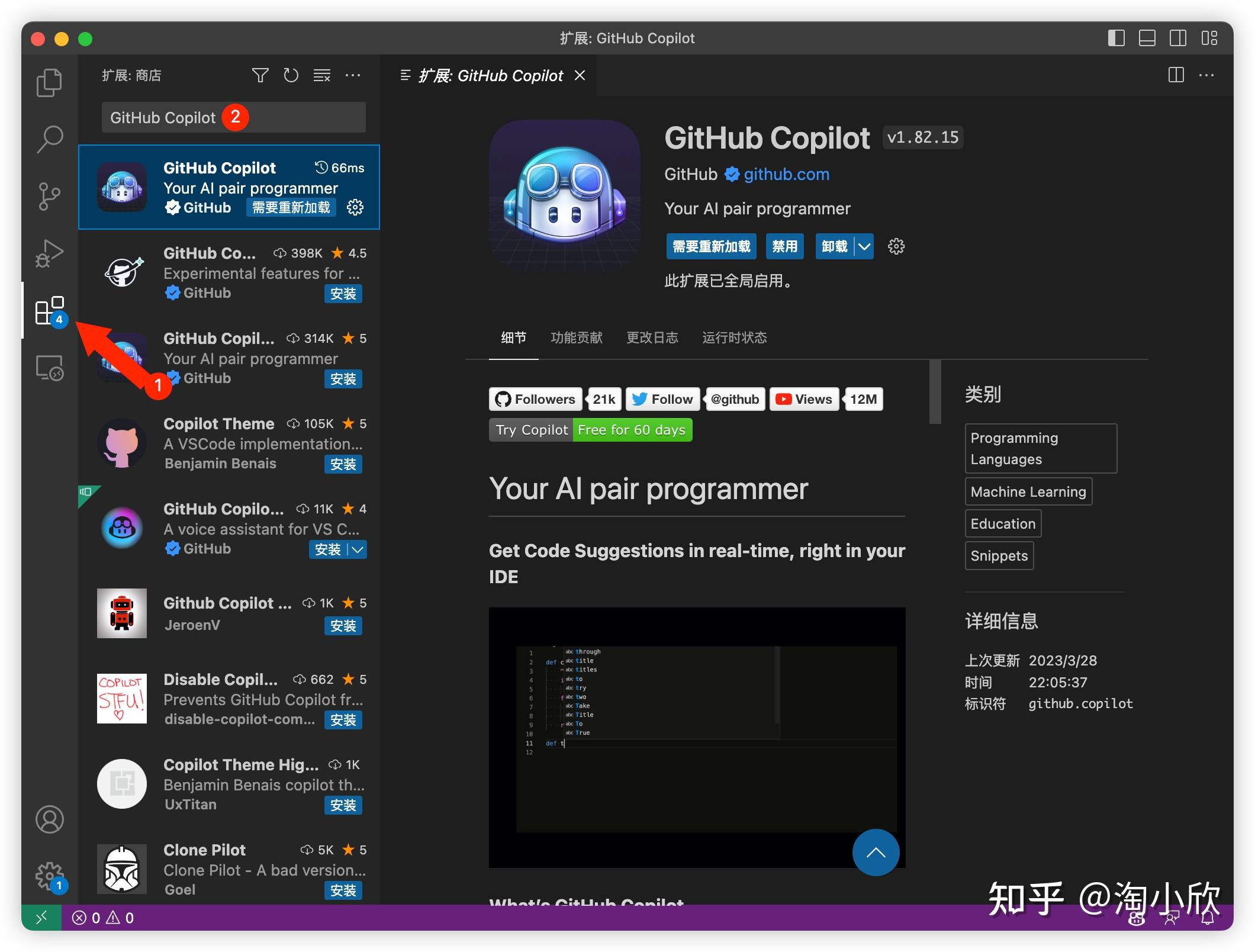Click the filter extensions funnel icon
The image size is (1255, 952).
coord(260,75)
